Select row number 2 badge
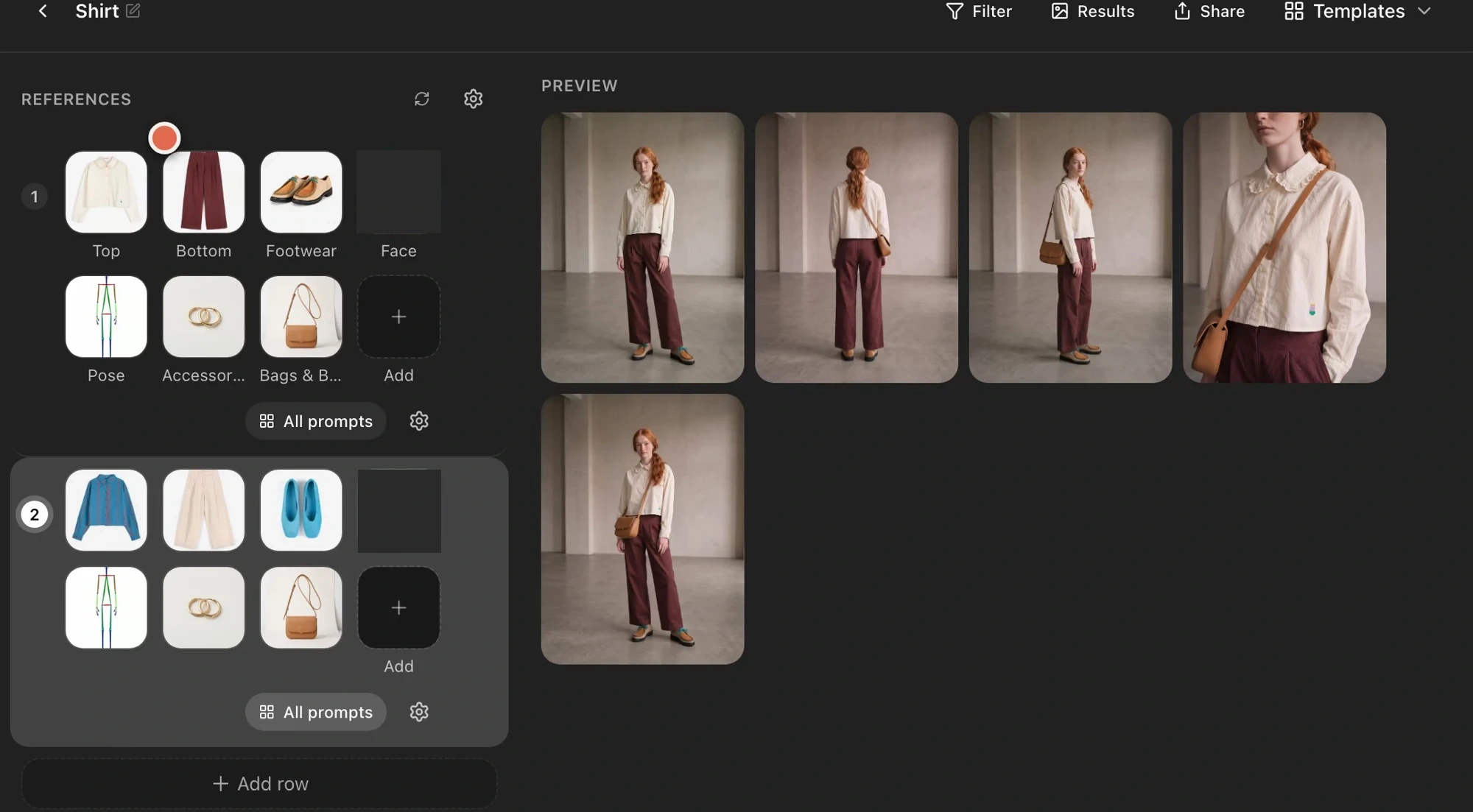Screen dimensions: 1473x812 click(35, 515)
